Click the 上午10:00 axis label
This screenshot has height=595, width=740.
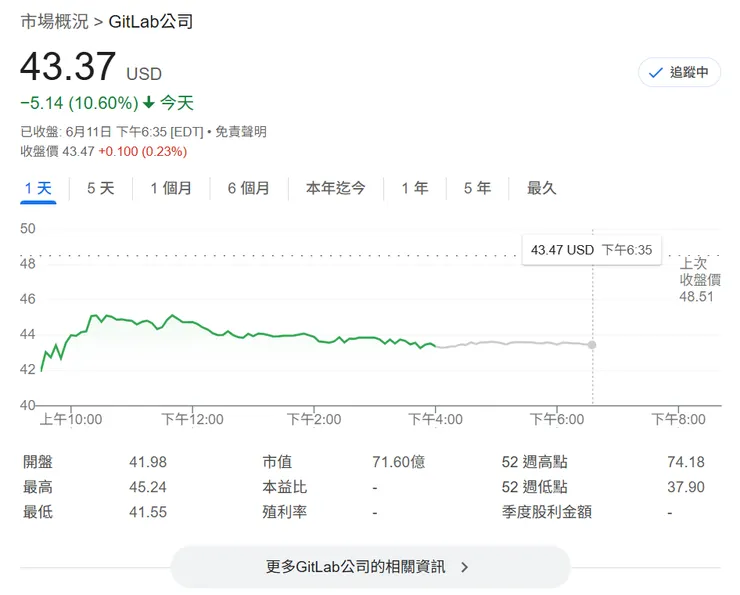(71, 419)
